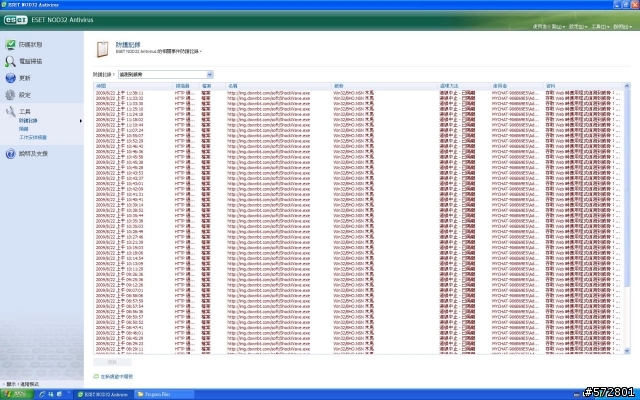This screenshot has height=400, width=640.
Task: Open the 說明(H) menu in top header
Action: coord(622,27)
